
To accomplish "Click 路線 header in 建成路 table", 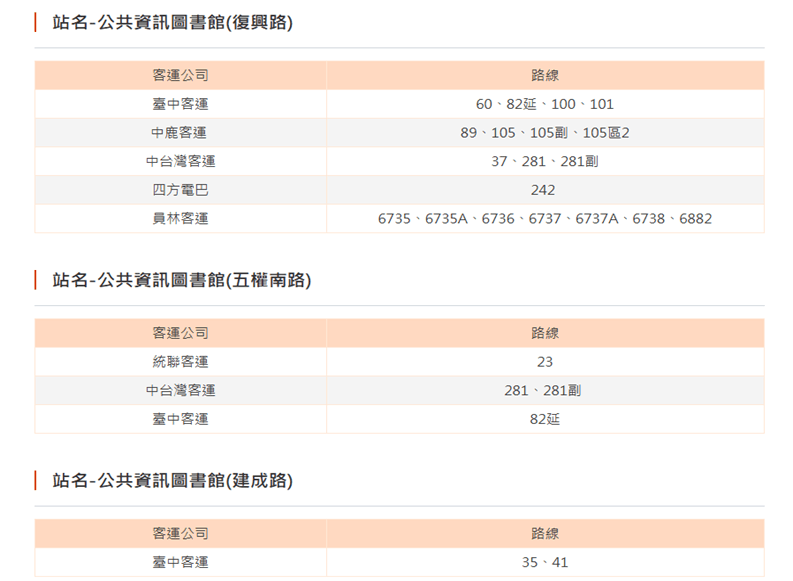I will pos(545,533).
